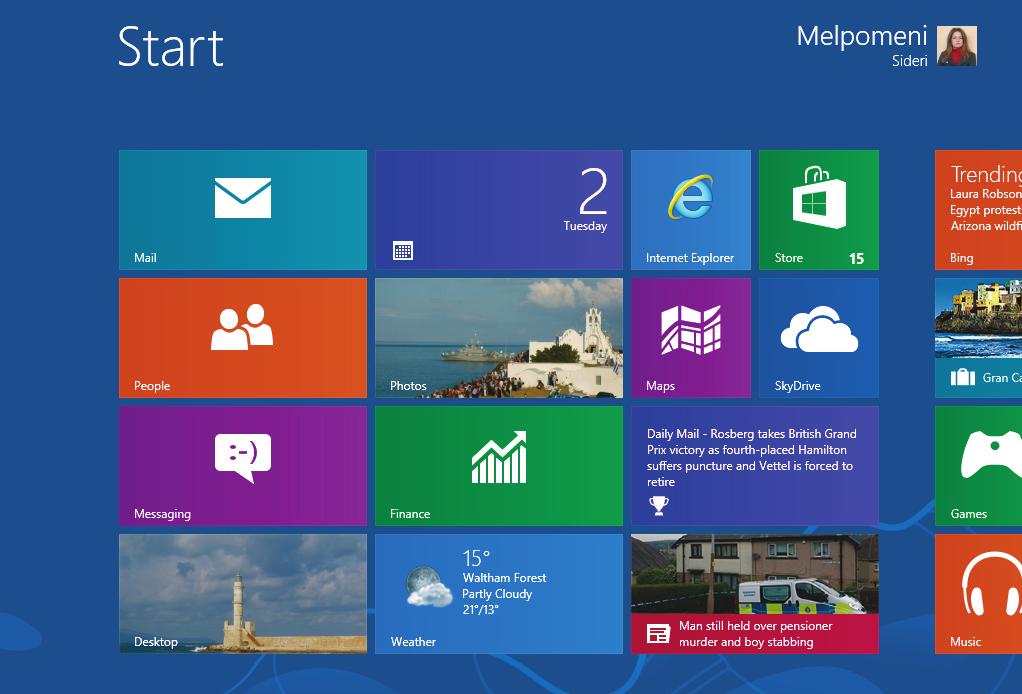Open the Games tile

pos(978,466)
